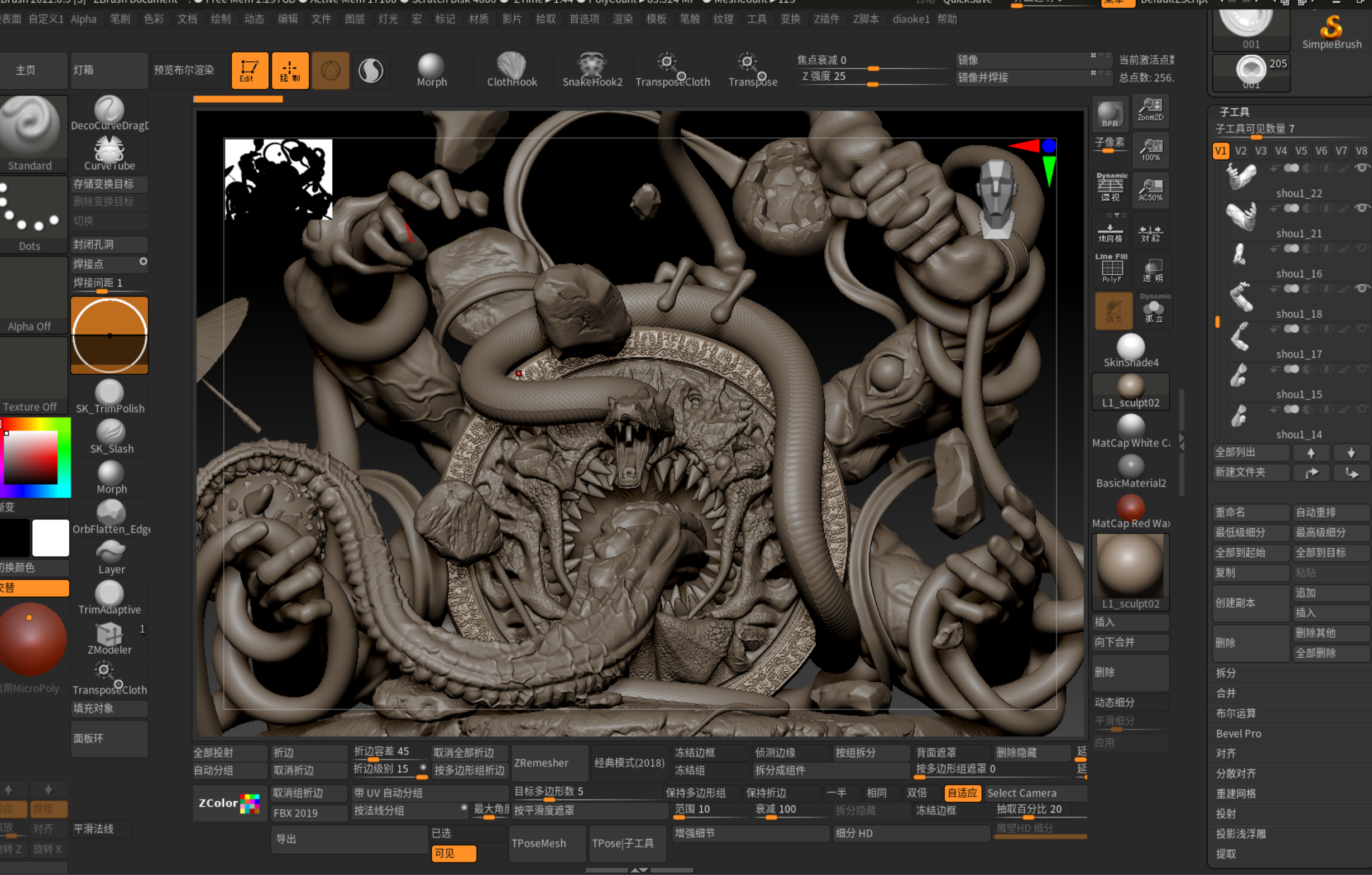The width and height of the screenshot is (1372, 875).
Task: Open the Z插件 menu
Action: click(x=826, y=19)
